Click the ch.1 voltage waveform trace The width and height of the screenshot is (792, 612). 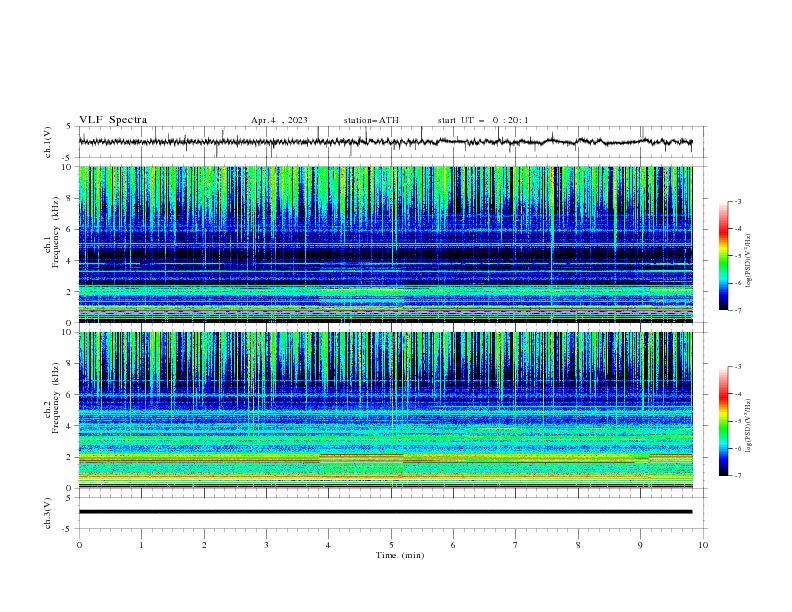pos(385,142)
